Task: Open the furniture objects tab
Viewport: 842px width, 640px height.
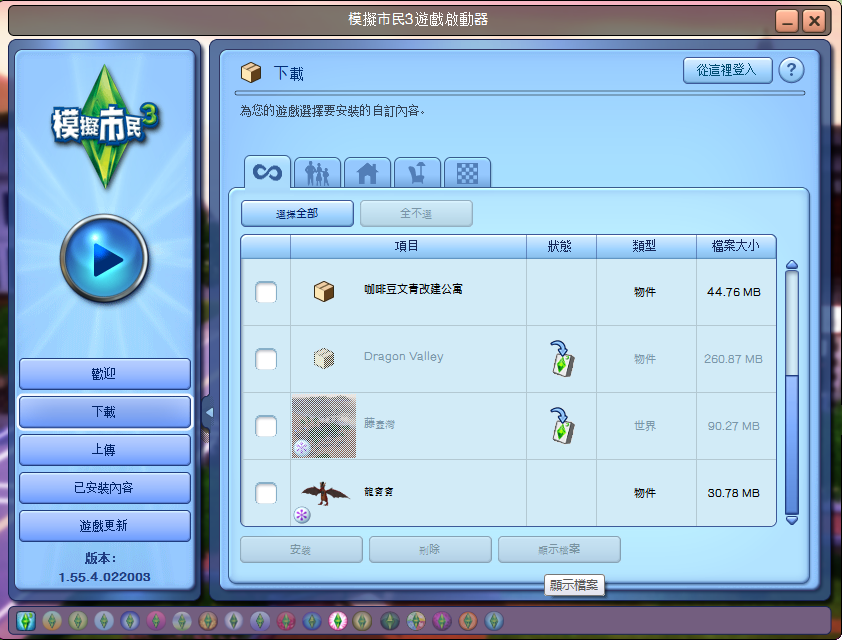Action: coord(417,173)
